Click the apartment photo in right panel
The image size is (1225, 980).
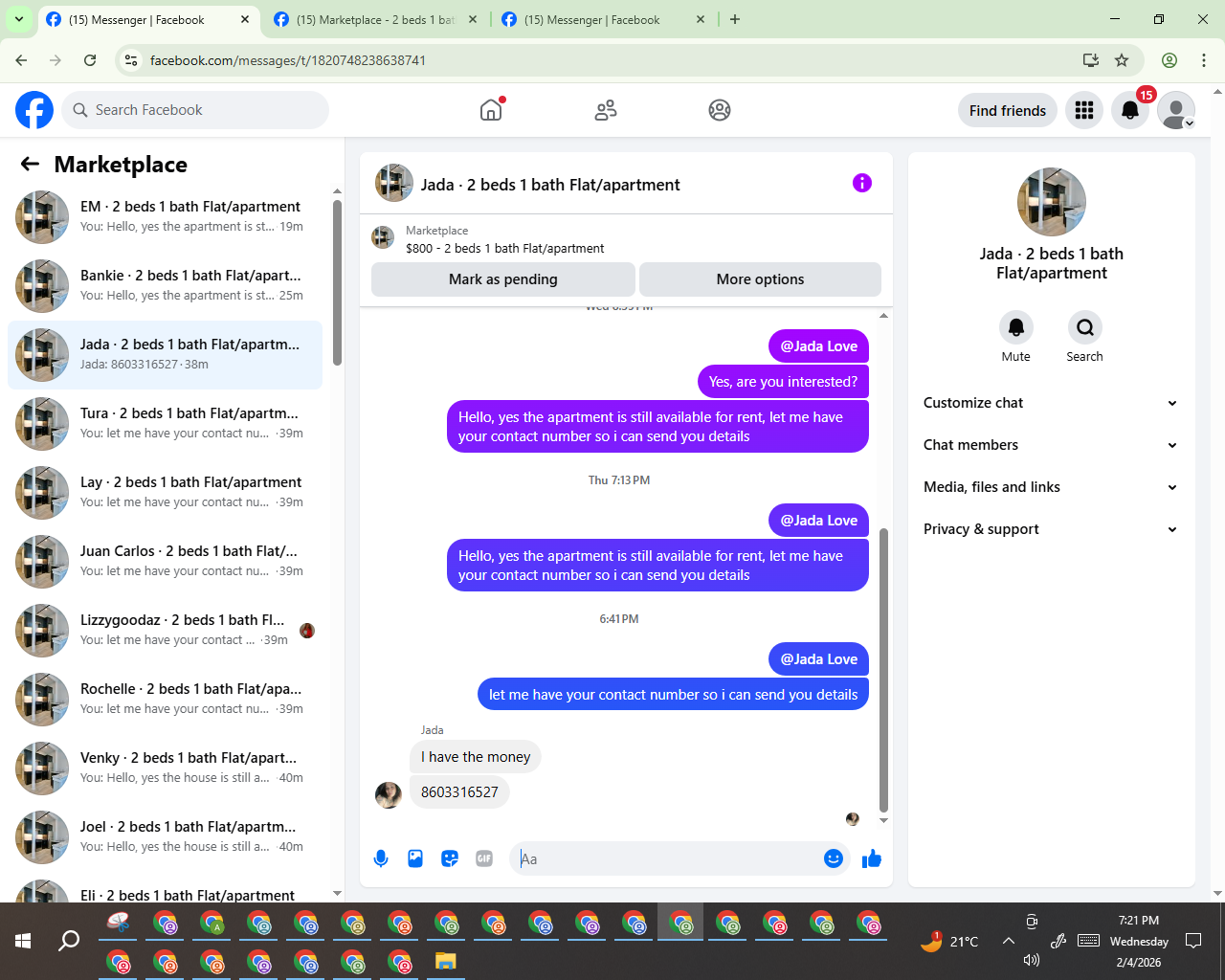click(x=1052, y=202)
